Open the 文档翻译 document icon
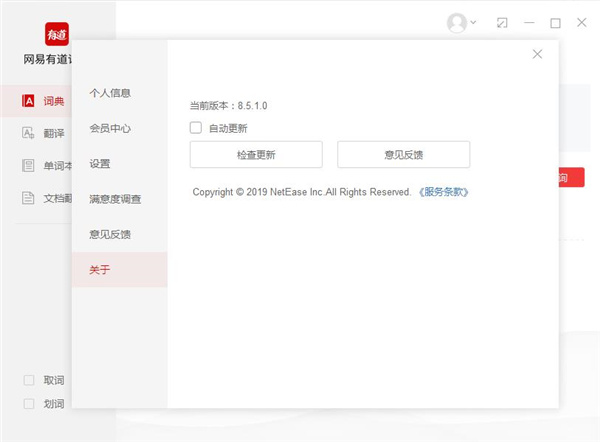 [x=28, y=198]
